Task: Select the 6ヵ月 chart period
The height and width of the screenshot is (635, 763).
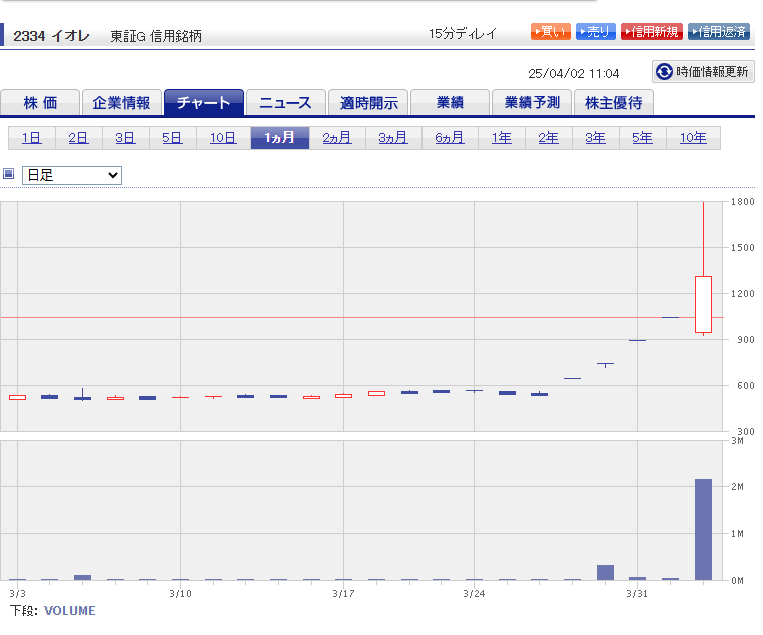Action: (x=450, y=138)
